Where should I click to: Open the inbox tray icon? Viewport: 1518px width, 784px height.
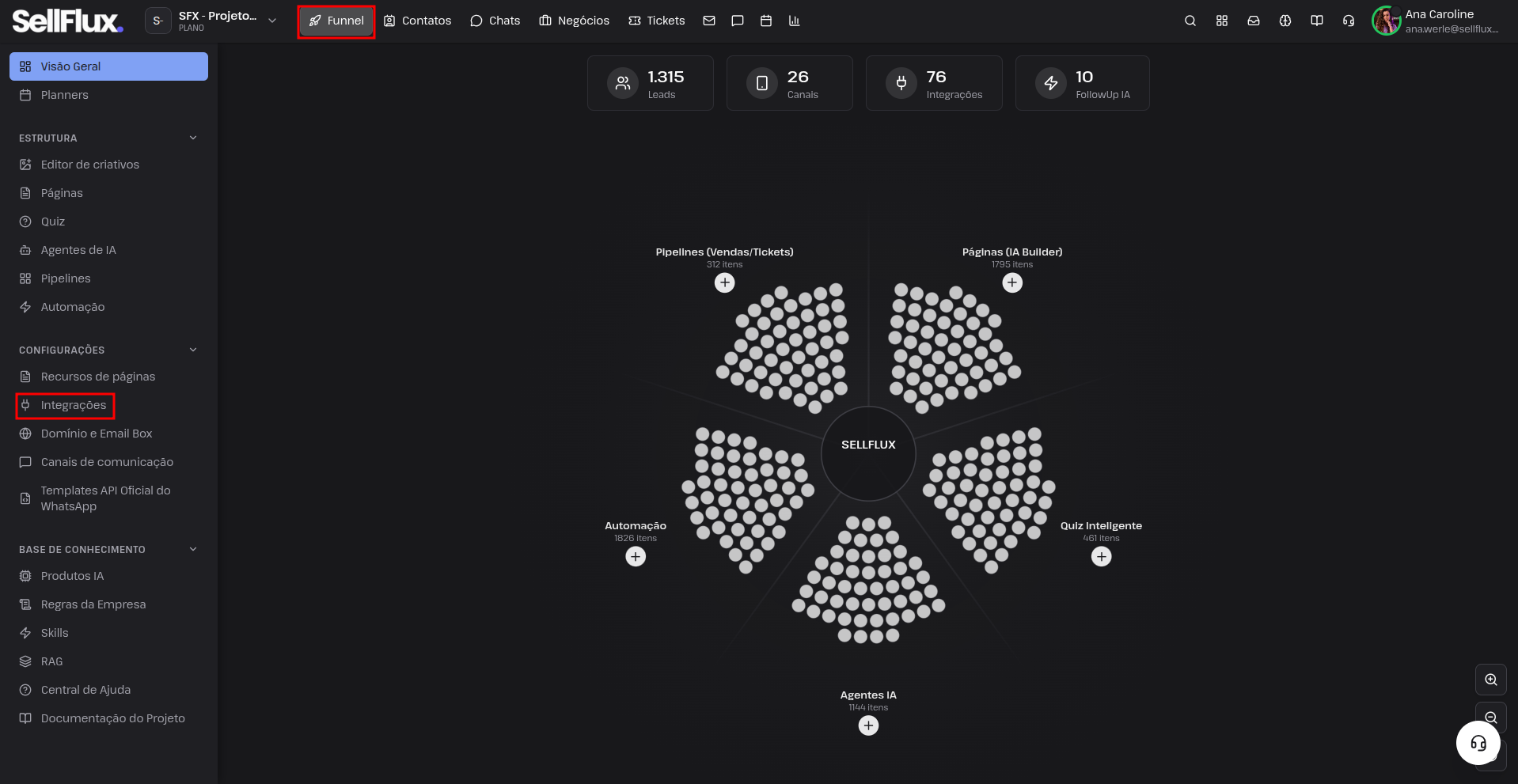click(x=1254, y=21)
